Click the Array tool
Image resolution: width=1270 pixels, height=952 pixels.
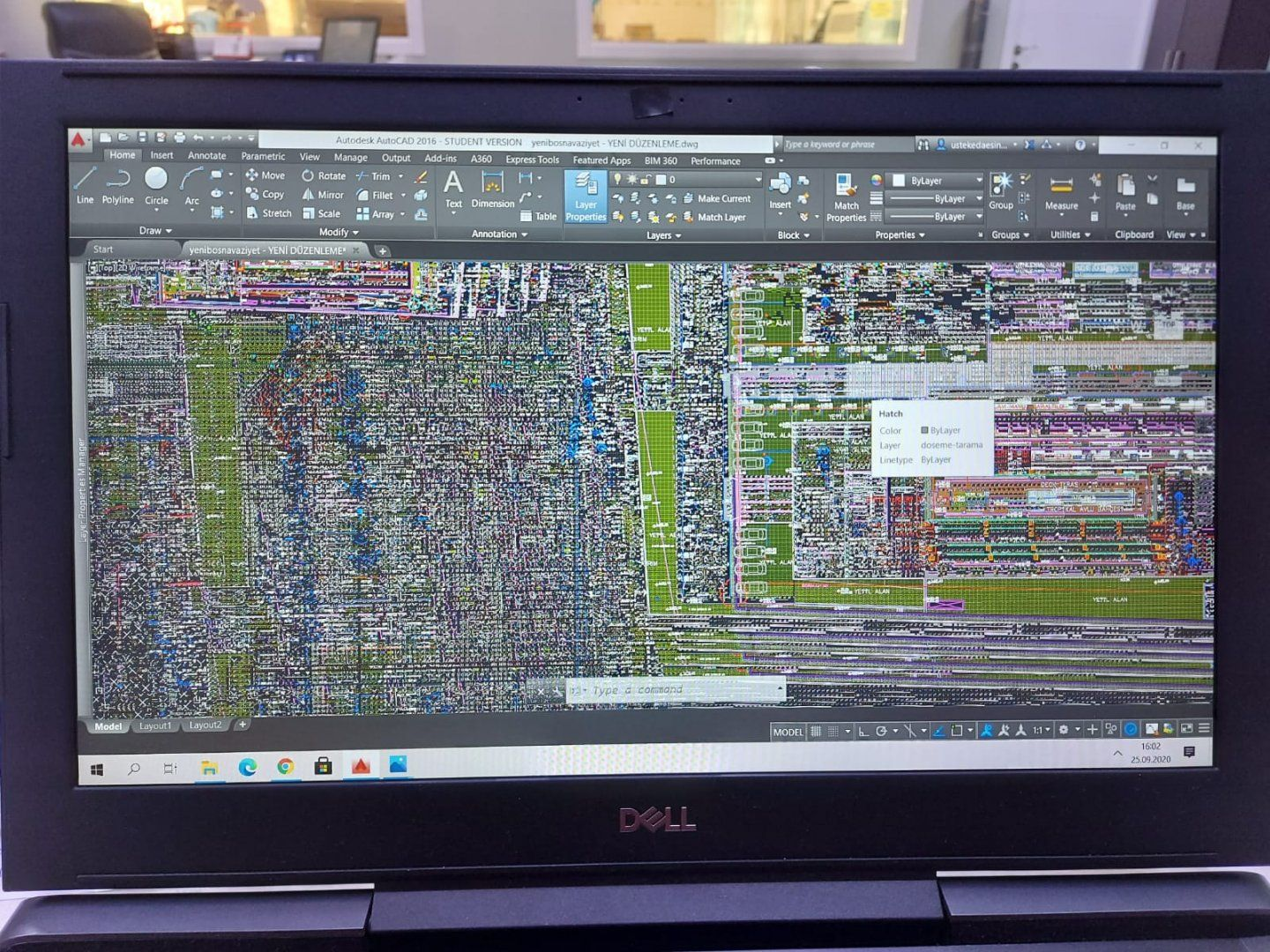click(375, 214)
